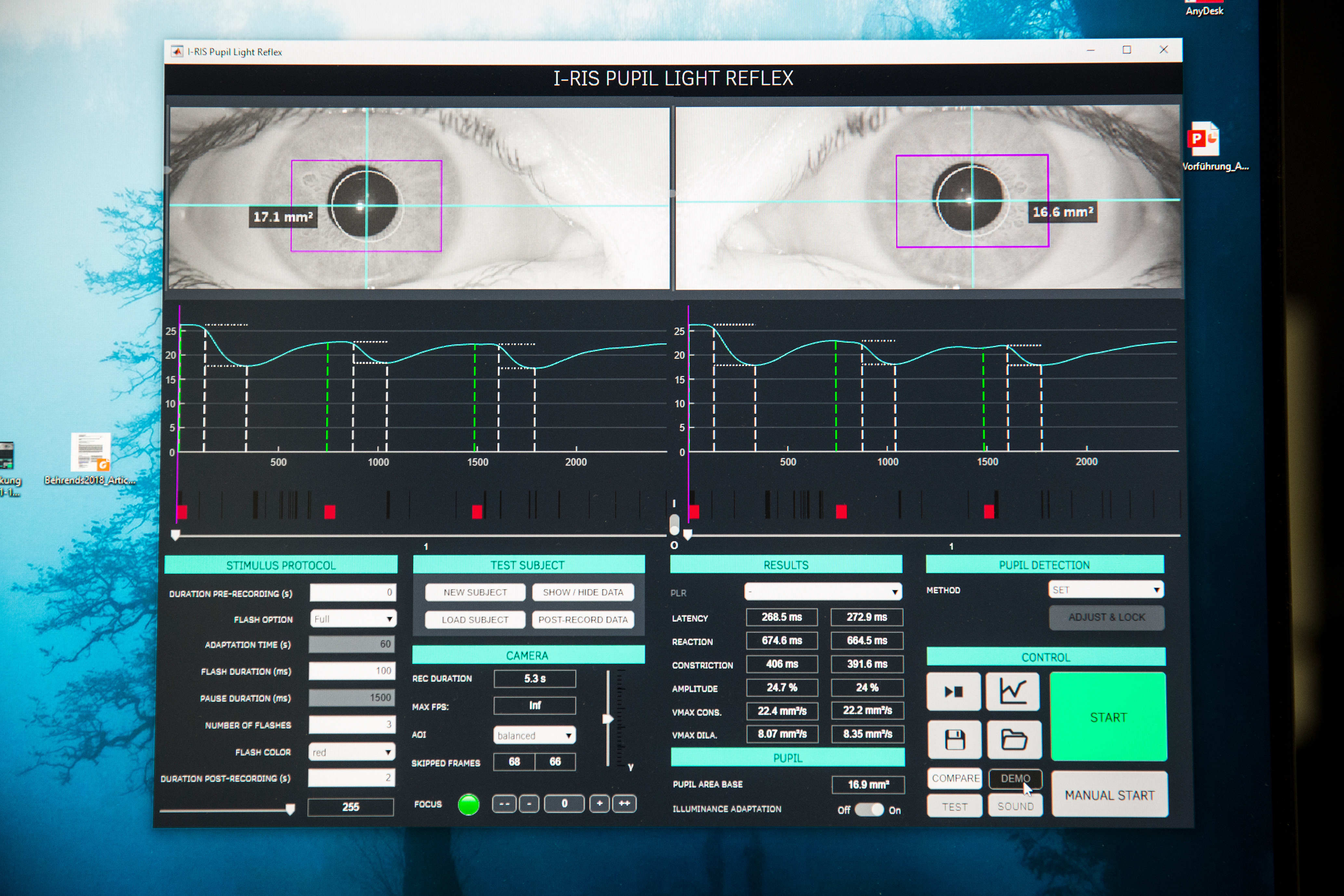Click the left timeline slider handle
Screen dimensions: 1344x896
tap(176, 535)
